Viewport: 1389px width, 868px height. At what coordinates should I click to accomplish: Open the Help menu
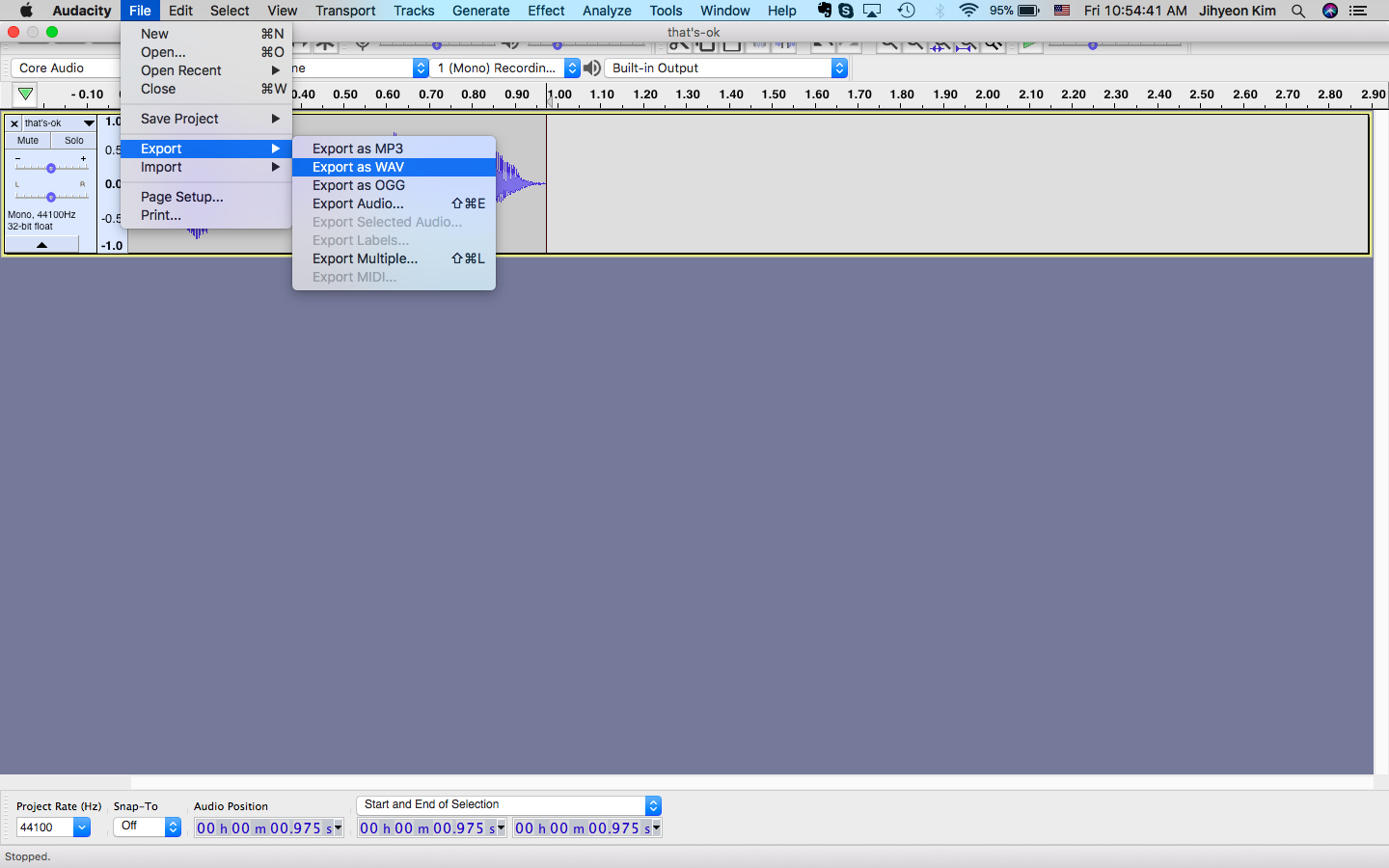[x=781, y=11]
